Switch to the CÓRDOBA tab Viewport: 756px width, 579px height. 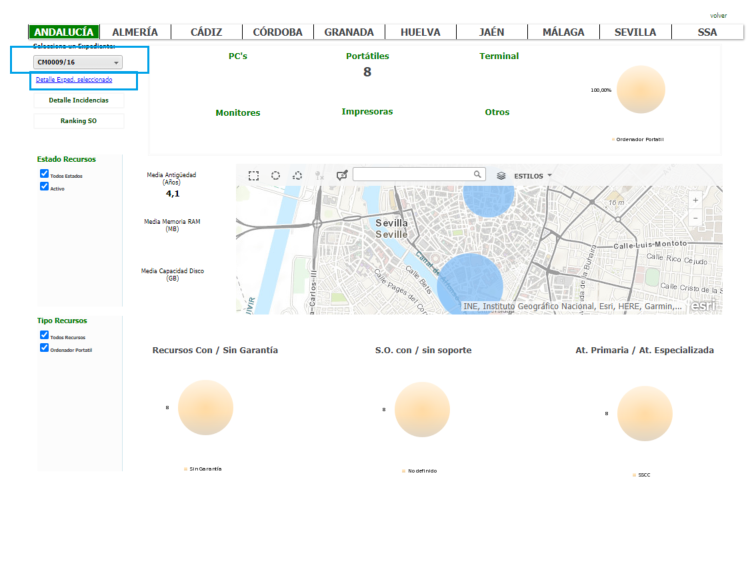278,32
